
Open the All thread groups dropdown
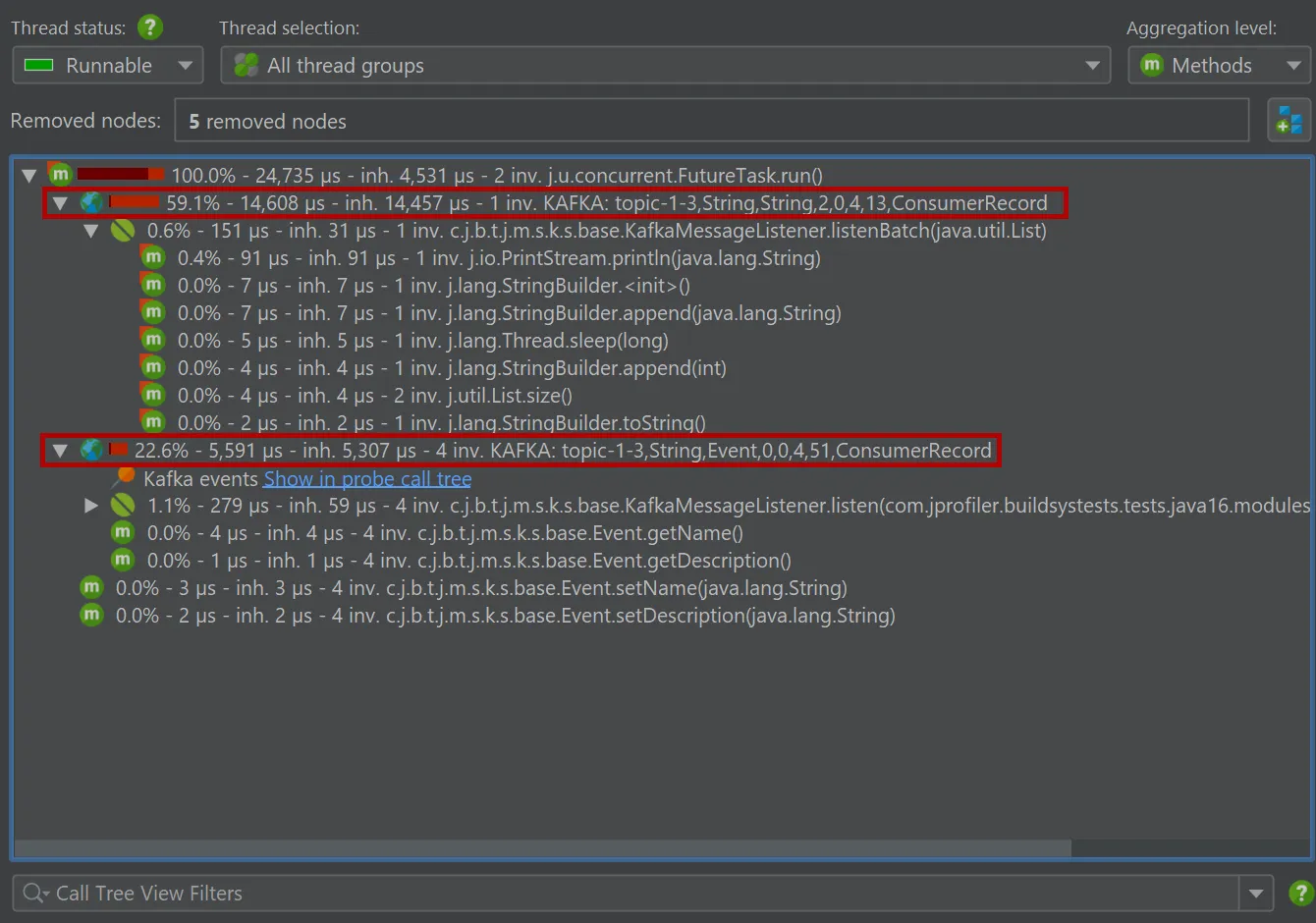[x=665, y=65]
